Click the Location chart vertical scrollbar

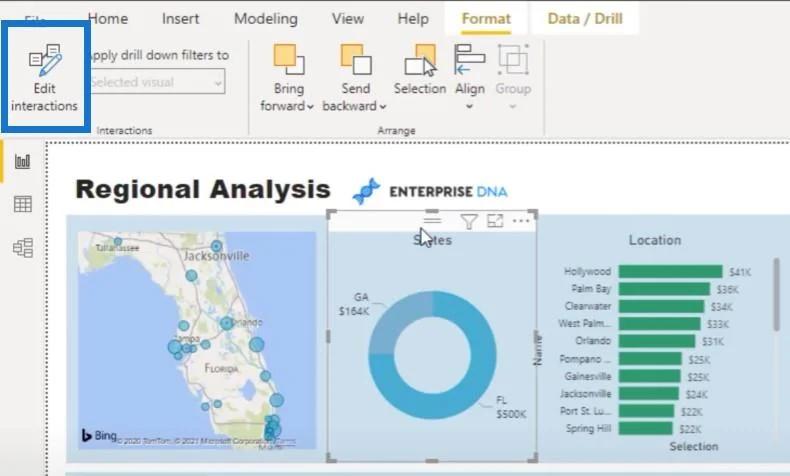point(776,295)
